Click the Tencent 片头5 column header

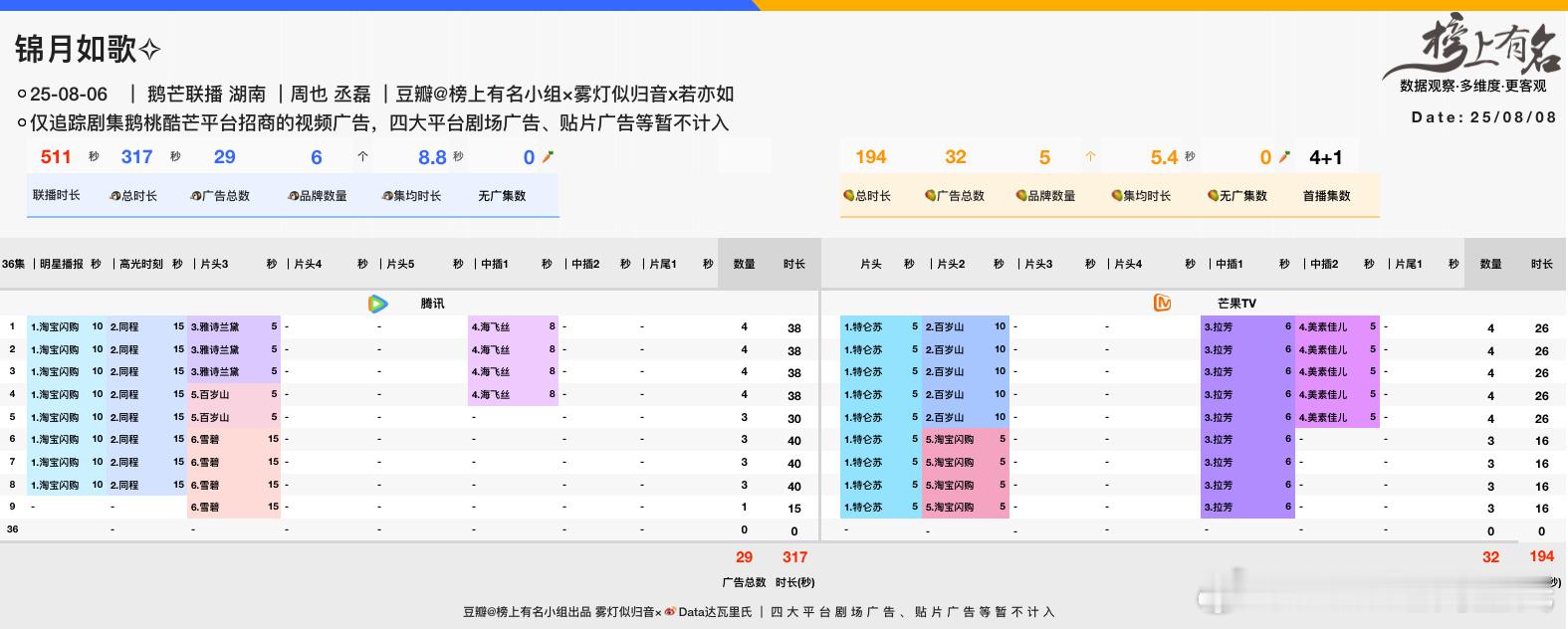(400, 264)
